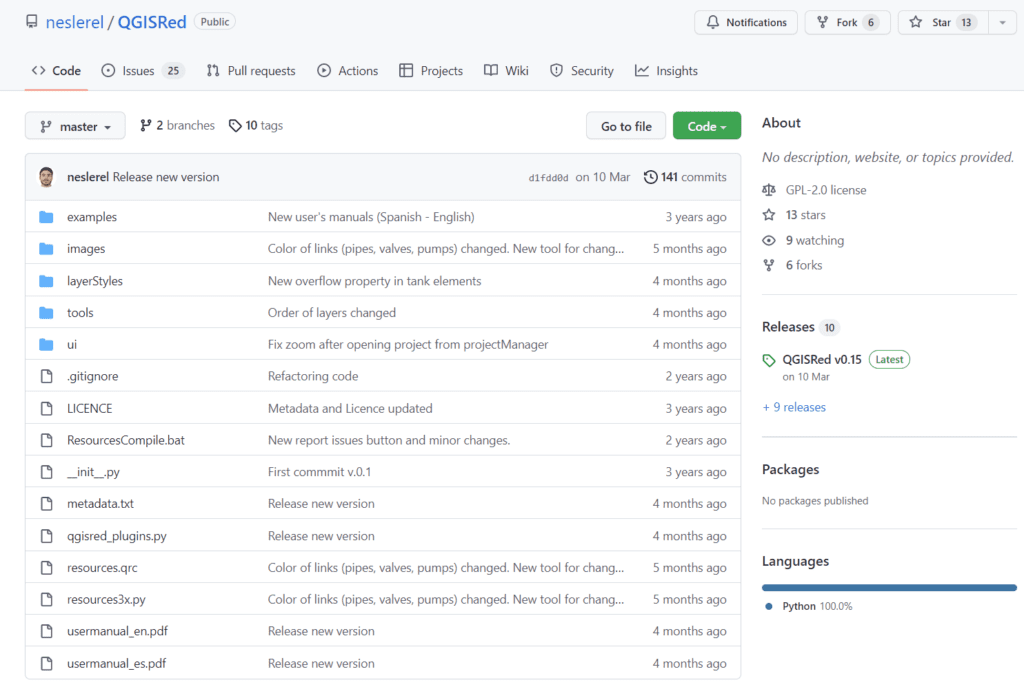The width and height of the screenshot is (1024, 687).
Task: Click the history clock icon beside 141 commits
Action: pos(650,177)
